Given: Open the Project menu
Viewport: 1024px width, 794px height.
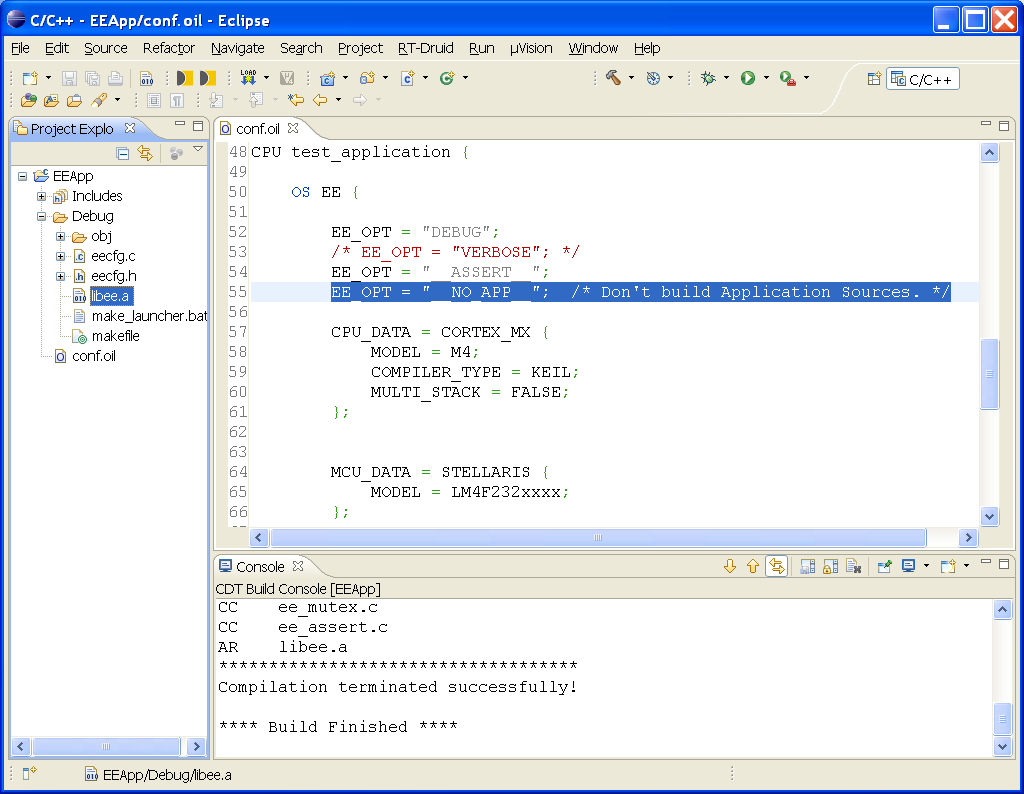Looking at the screenshot, I should pos(360,48).
